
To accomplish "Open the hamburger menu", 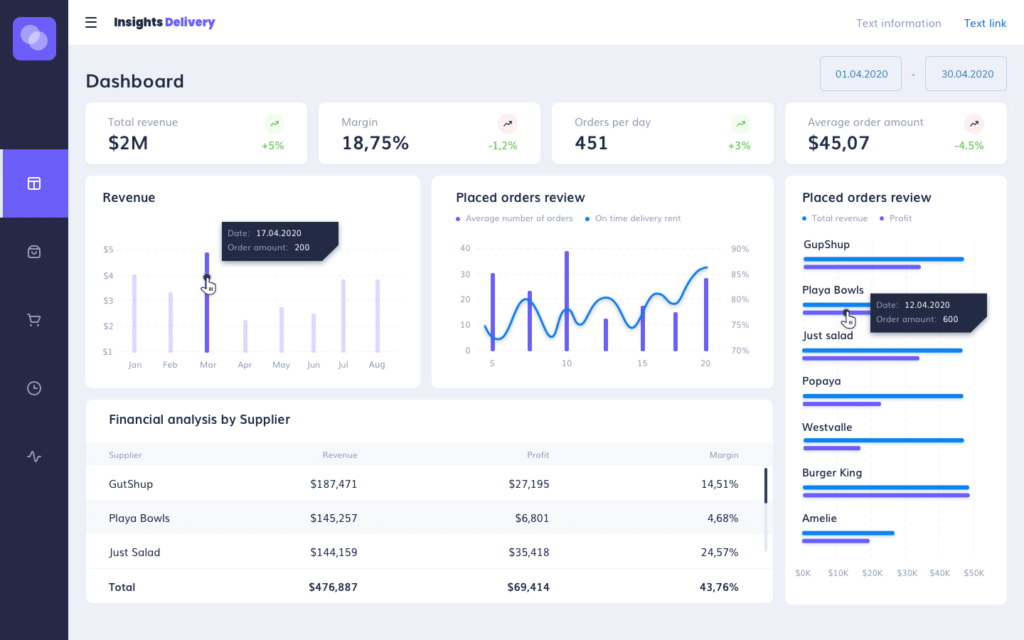I will [x=91, y=22].
